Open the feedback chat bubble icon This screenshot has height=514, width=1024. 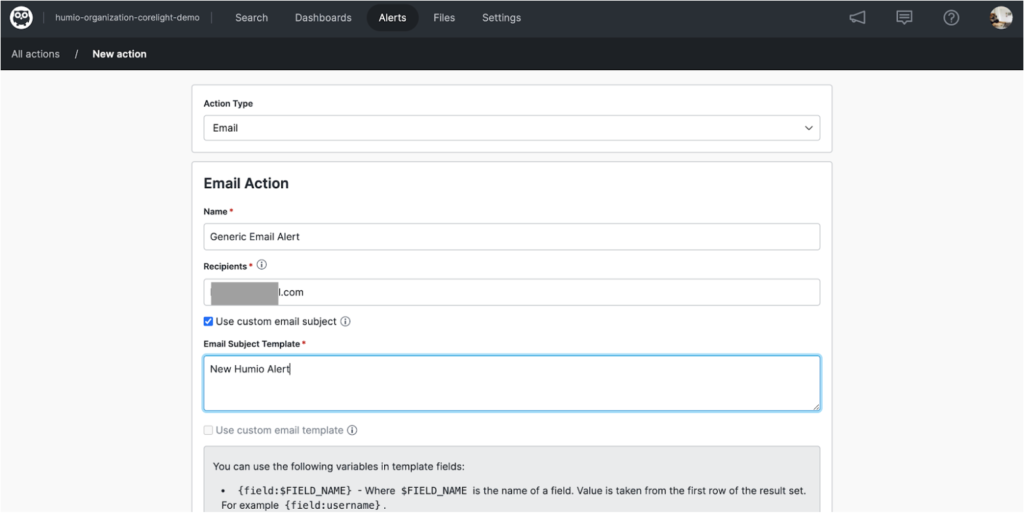coord(904,18)
